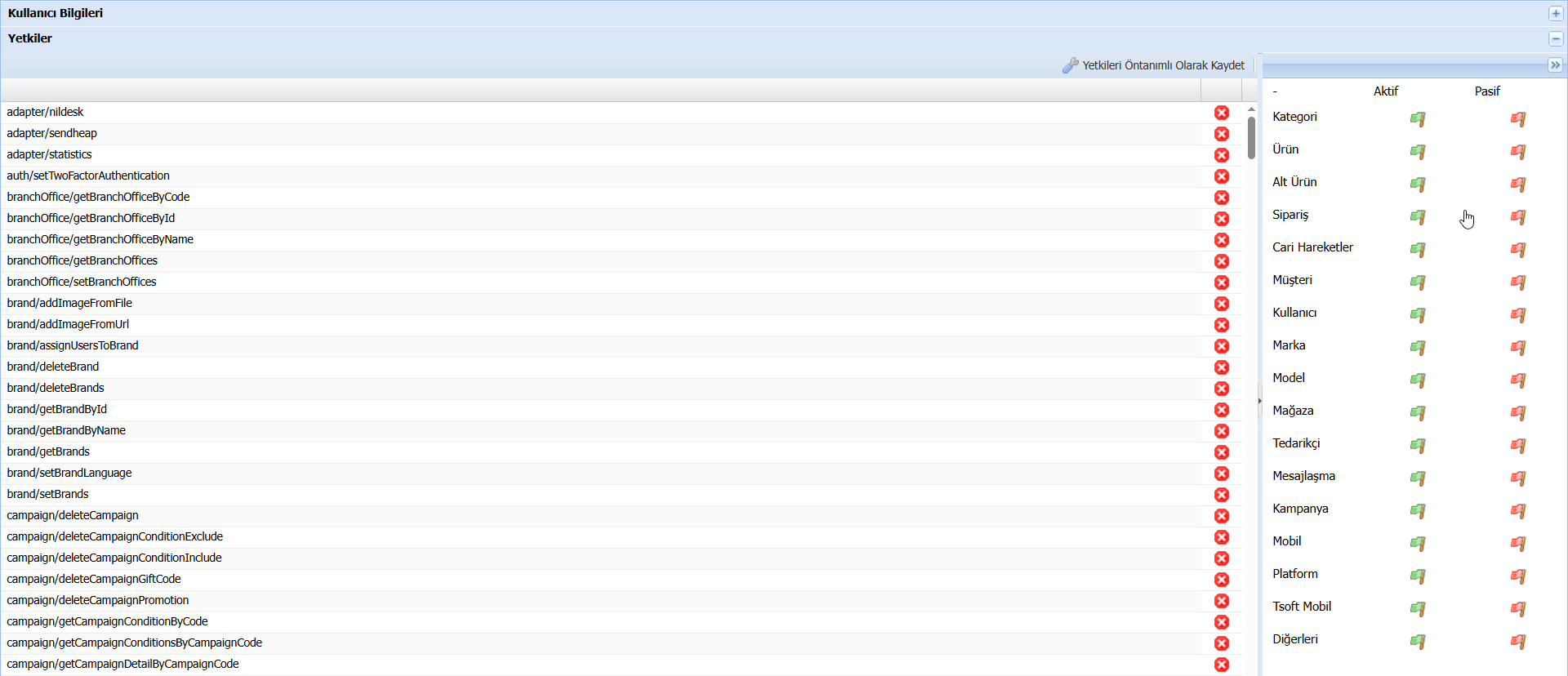Set Mağaza permissions to Aktif

pos(1417,413)
